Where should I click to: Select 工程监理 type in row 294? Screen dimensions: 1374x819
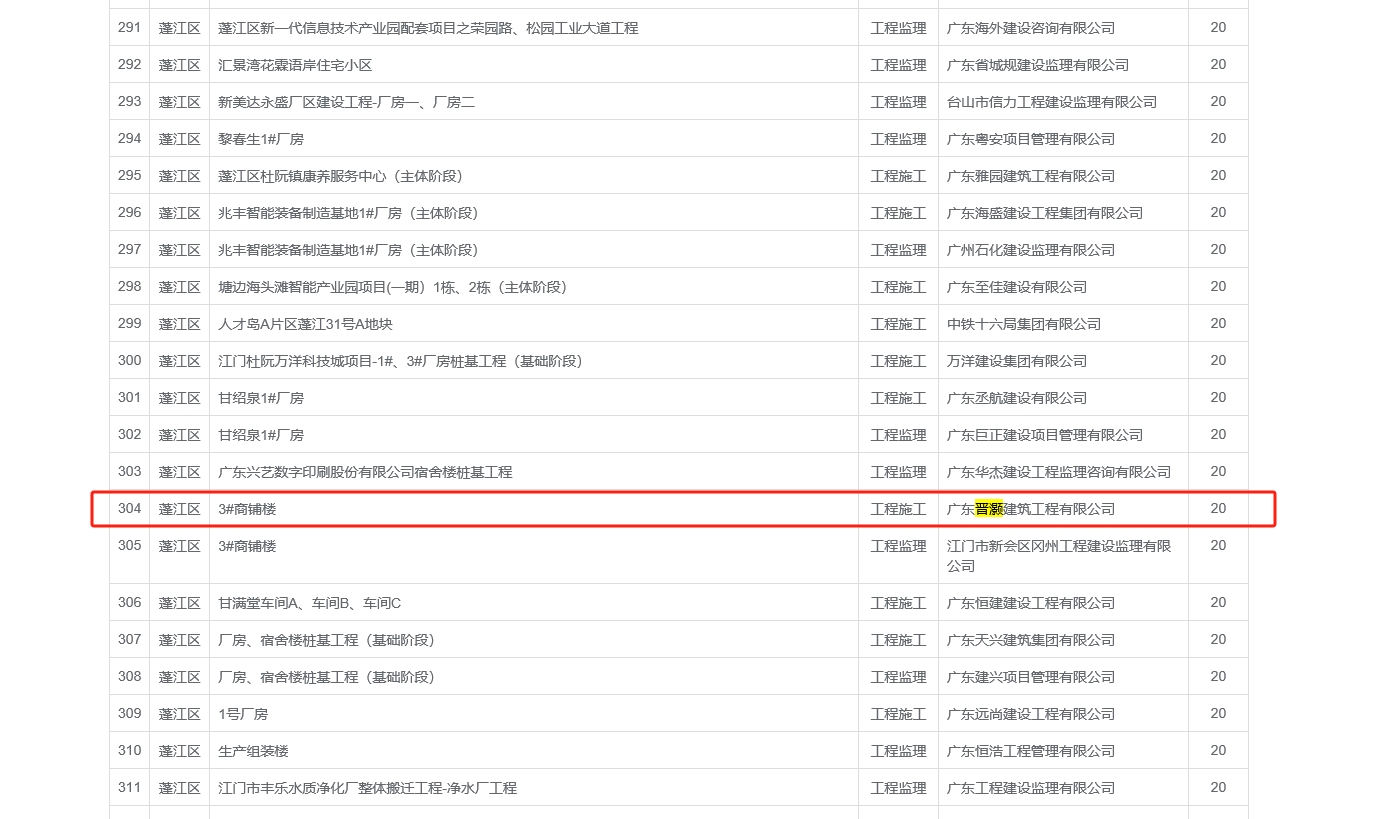(898, 139)
